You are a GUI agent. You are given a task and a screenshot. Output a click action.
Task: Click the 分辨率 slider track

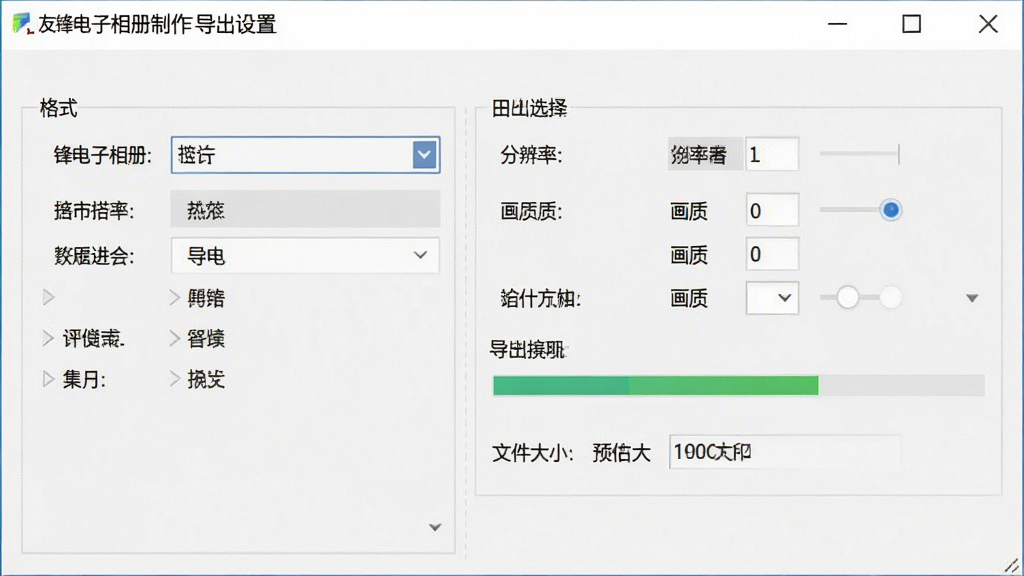click(860, 154)
